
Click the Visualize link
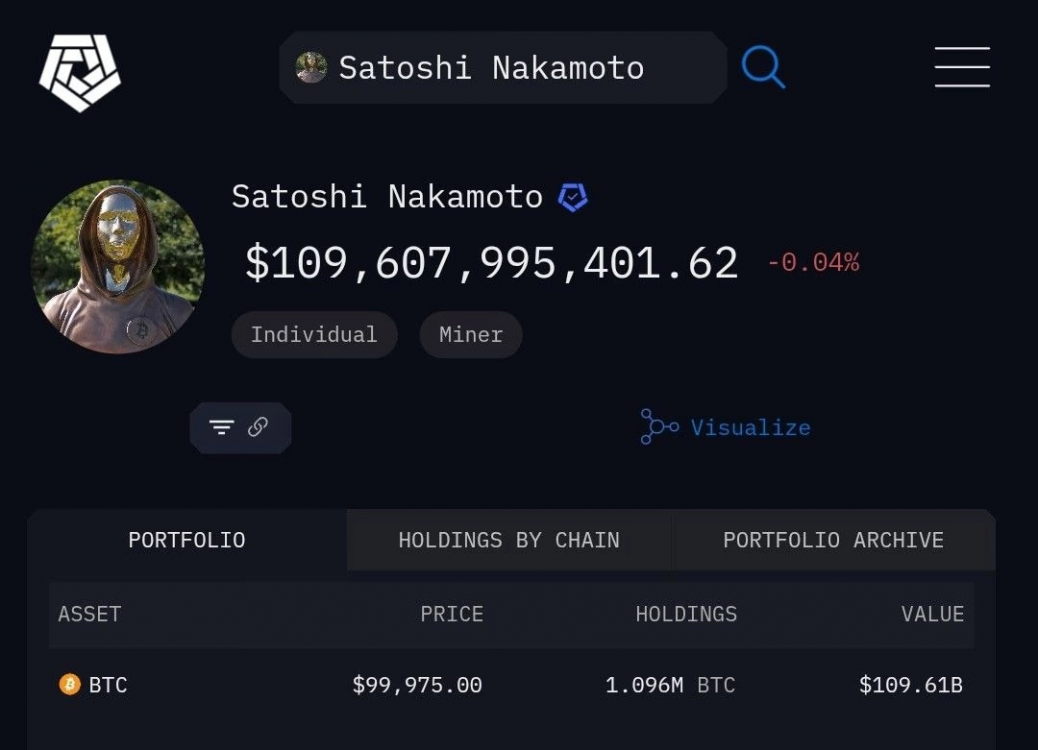tap(750, 428)
